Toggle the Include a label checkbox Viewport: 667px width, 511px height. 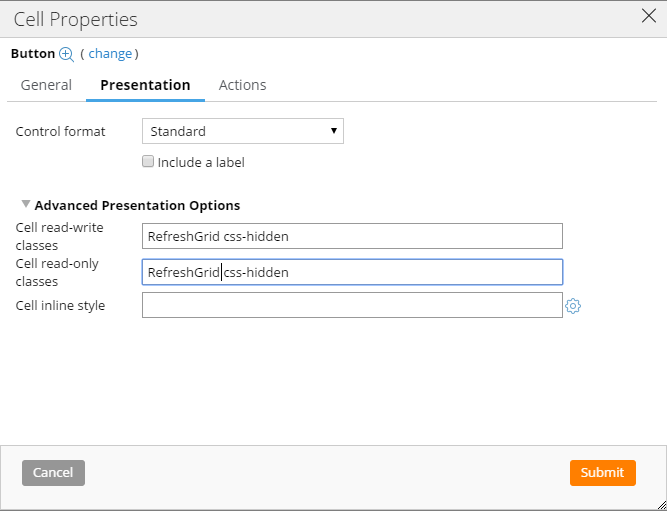(148, 162)
